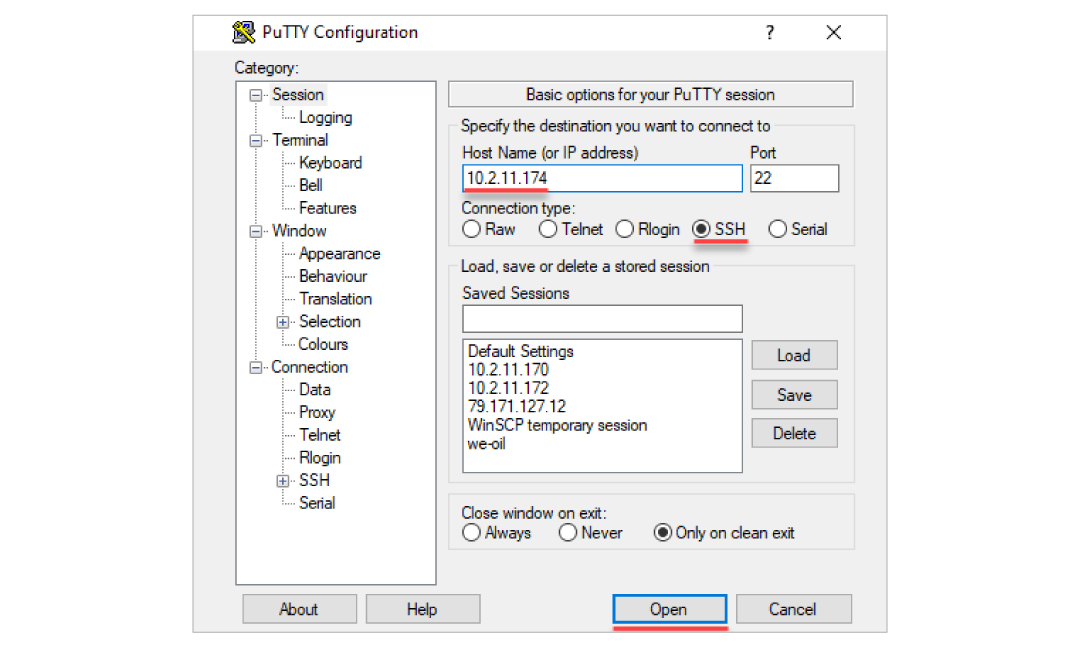Click the Host Name input field

(602, 179)
